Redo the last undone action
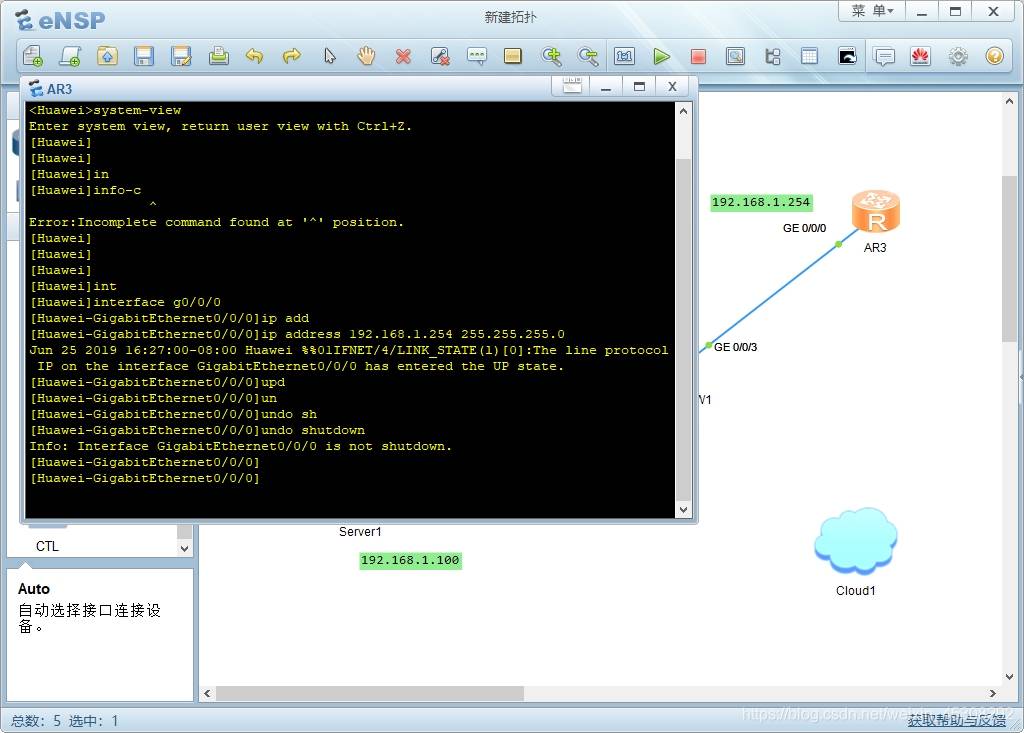 [292, 56]
